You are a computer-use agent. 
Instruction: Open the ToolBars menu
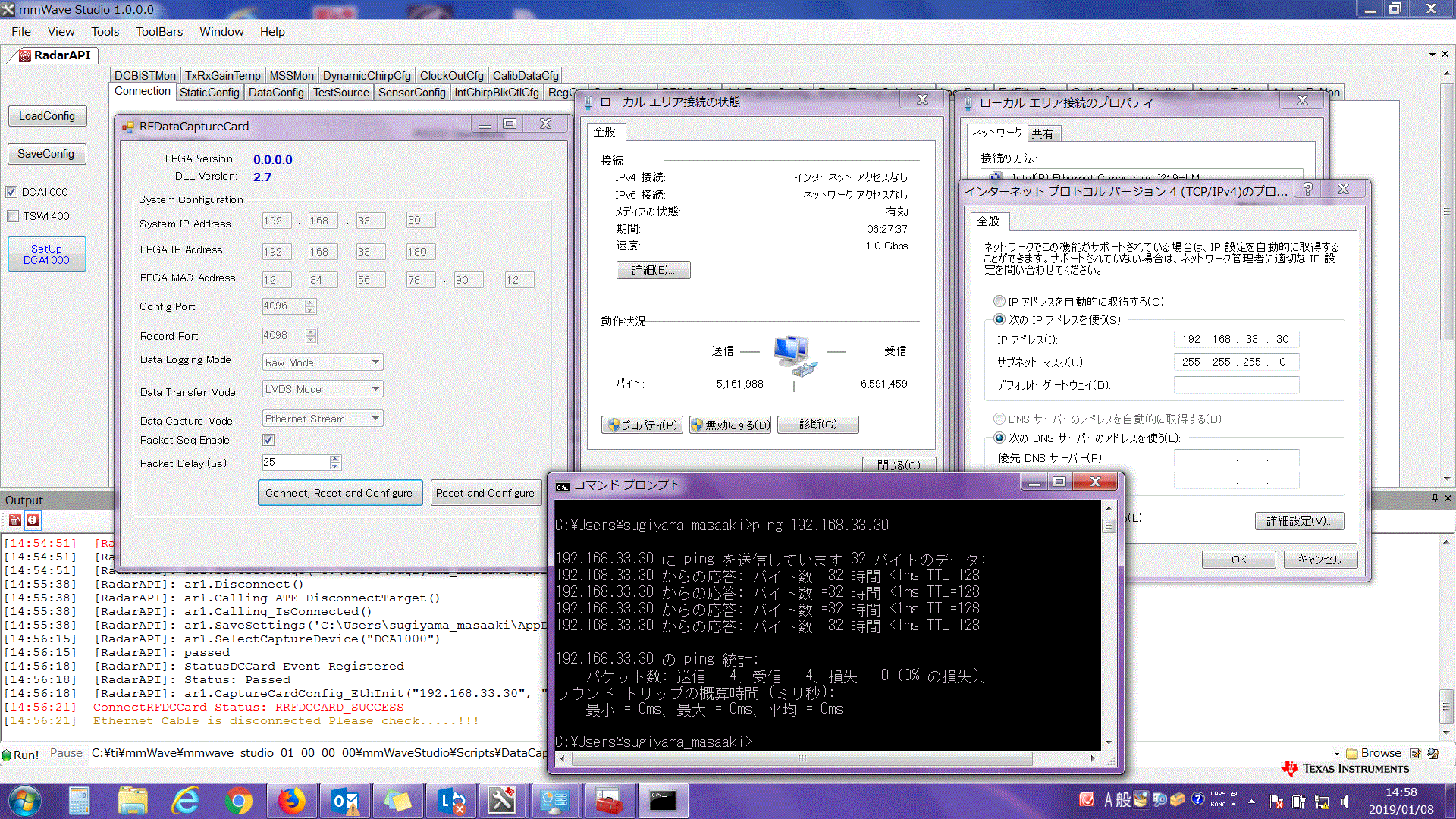coord(159,31)
